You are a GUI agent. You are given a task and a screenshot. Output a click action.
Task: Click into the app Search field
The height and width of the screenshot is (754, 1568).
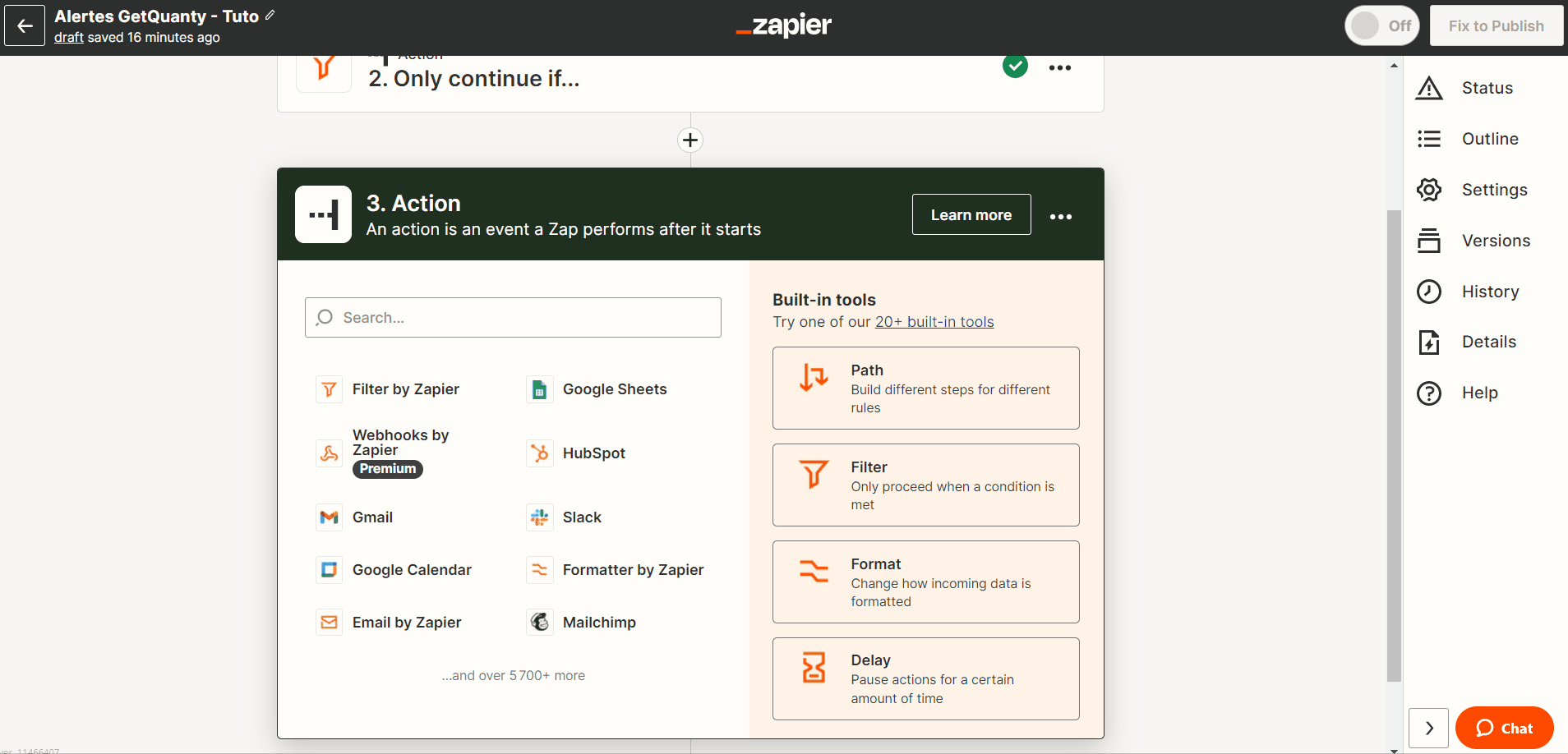coord(513,317)
